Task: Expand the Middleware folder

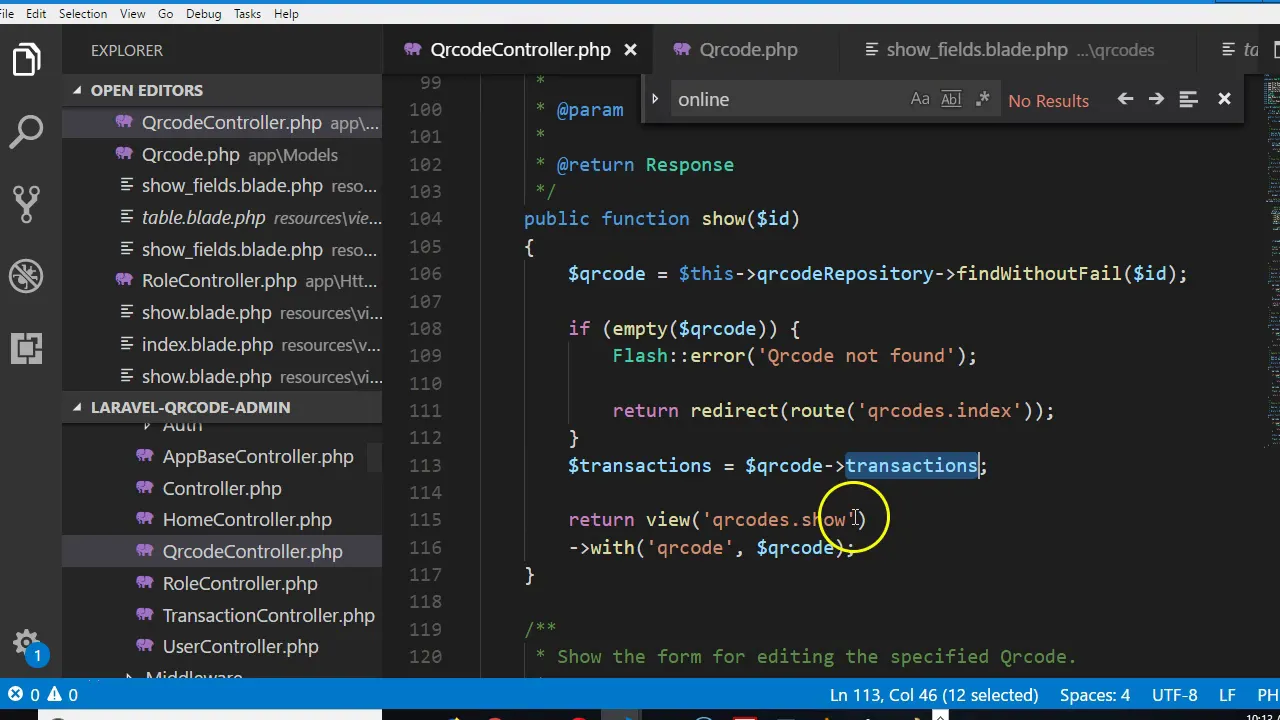Action: pos(194,678)
